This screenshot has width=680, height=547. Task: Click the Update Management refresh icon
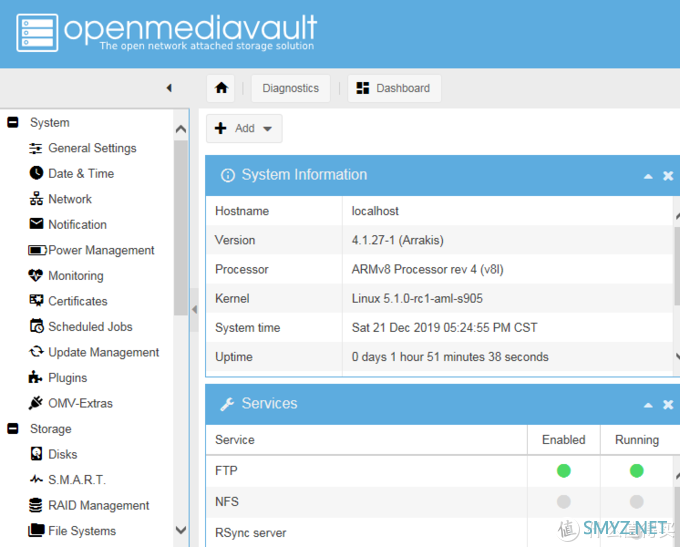[36, 351]
